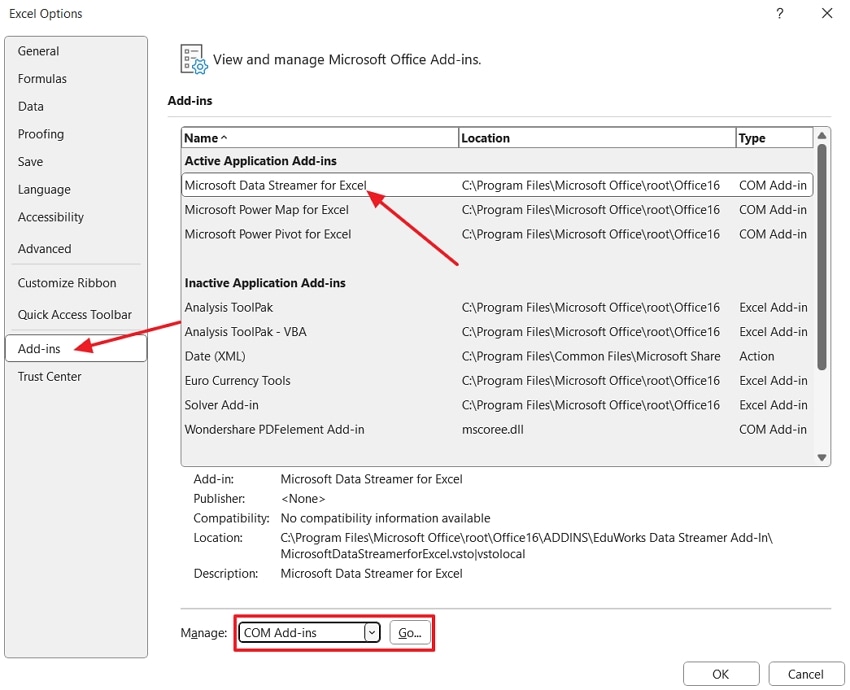Screen dimensions: 850x690
Task: Open the Manage dropdown arrow
Action: click(x=371, y=632)
